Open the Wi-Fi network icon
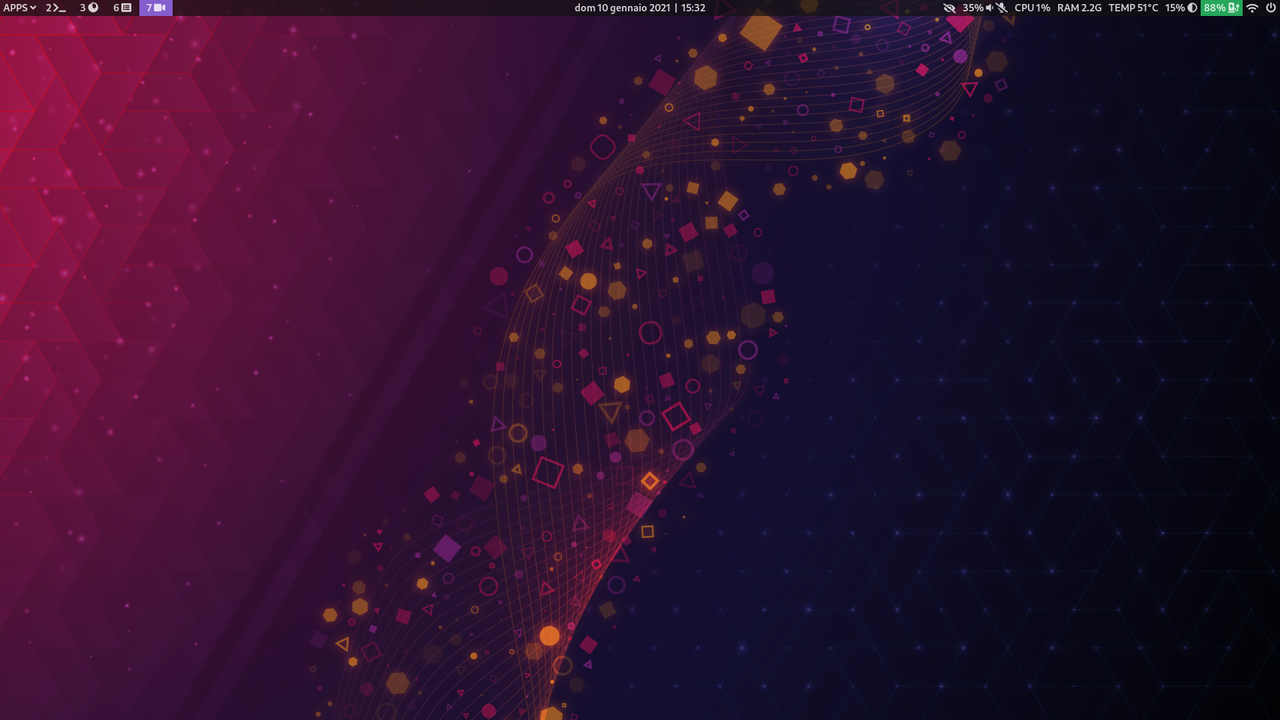 pos(1252,7)
